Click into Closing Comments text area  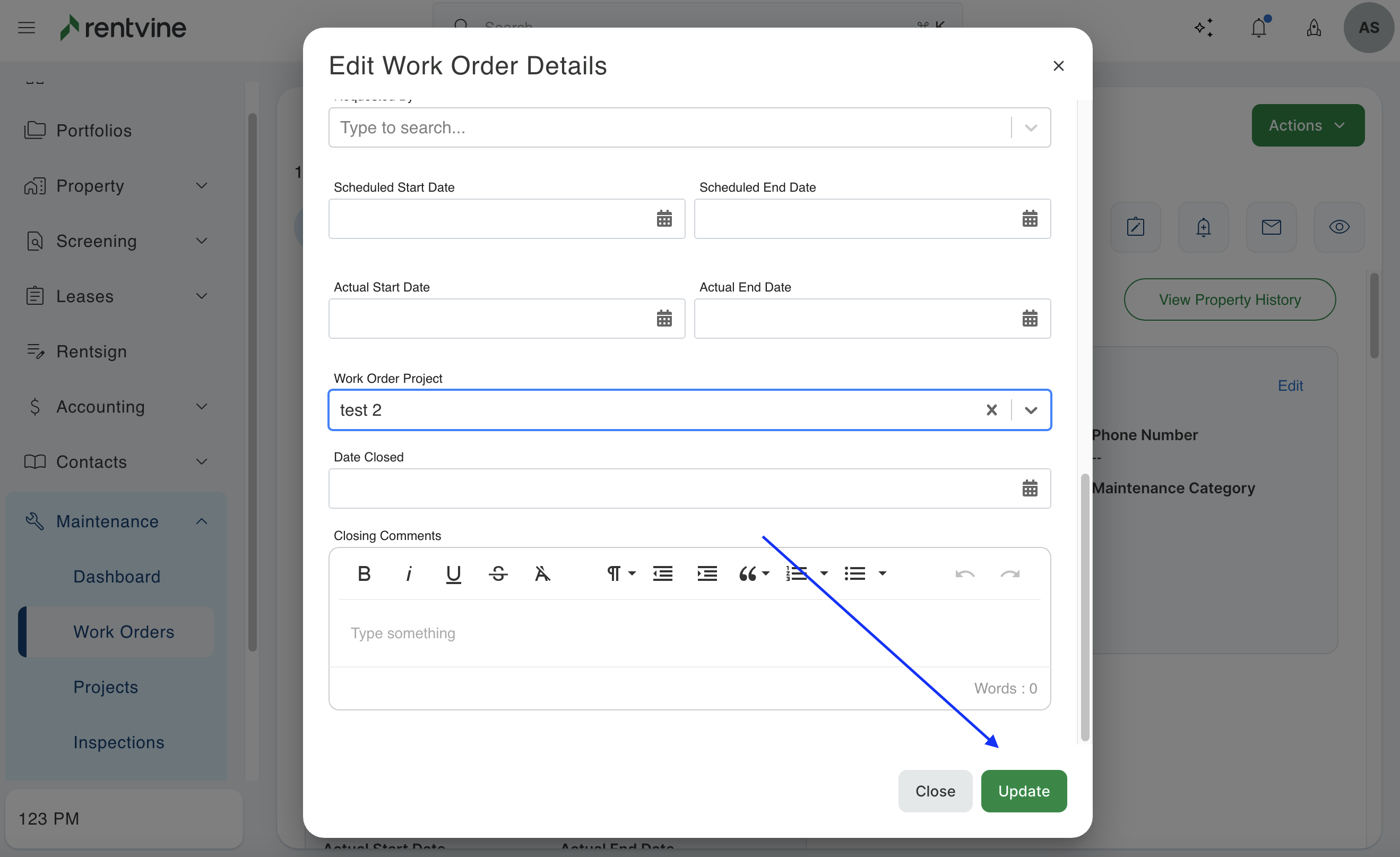(x=689, y=633)
